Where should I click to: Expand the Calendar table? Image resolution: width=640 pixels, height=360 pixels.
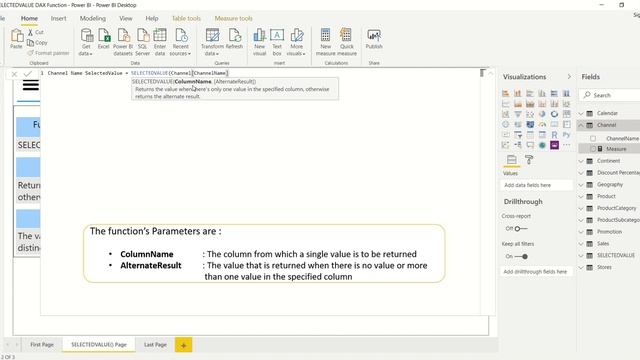pyautogui.click(x=581, y=113)
